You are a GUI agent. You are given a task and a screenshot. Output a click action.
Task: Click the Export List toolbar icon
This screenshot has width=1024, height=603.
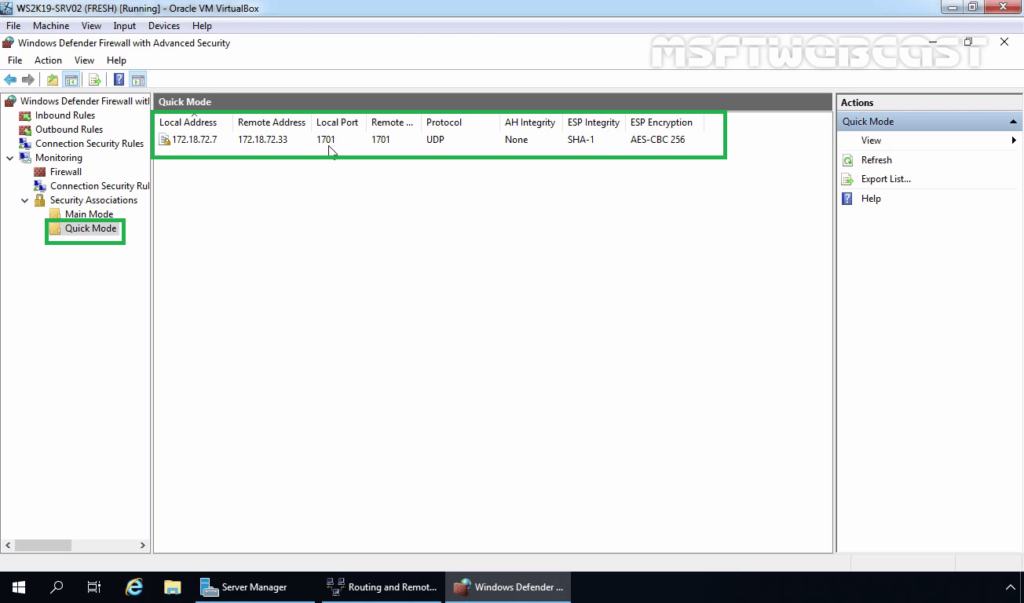pyautogui.click(x=95, y=80)
